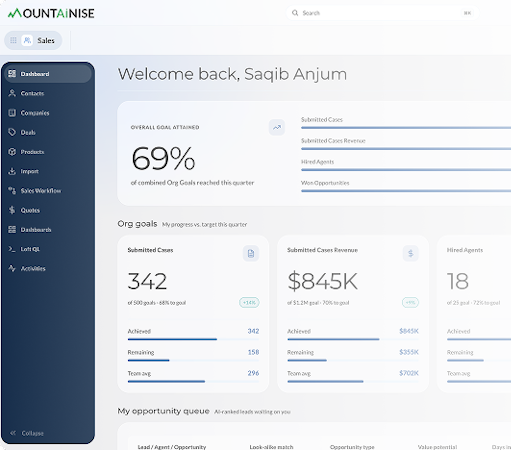
Task: Open Dashboards in the sidebar
Action: [48, 229]
